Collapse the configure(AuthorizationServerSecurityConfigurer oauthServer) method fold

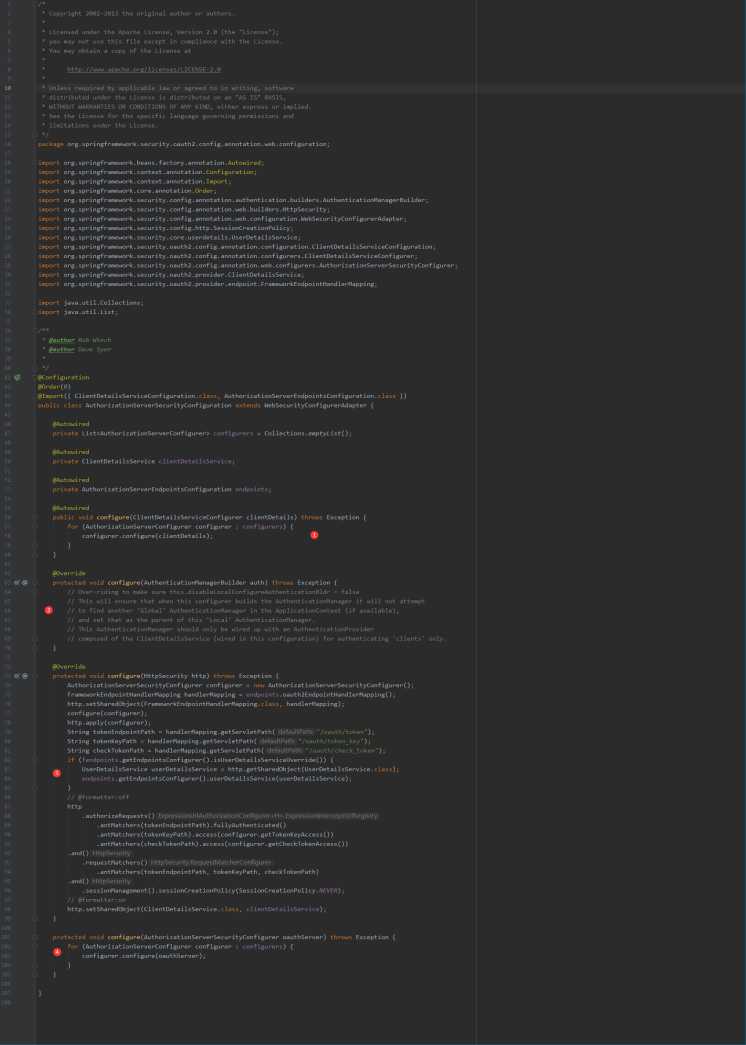tap(35, 937)
